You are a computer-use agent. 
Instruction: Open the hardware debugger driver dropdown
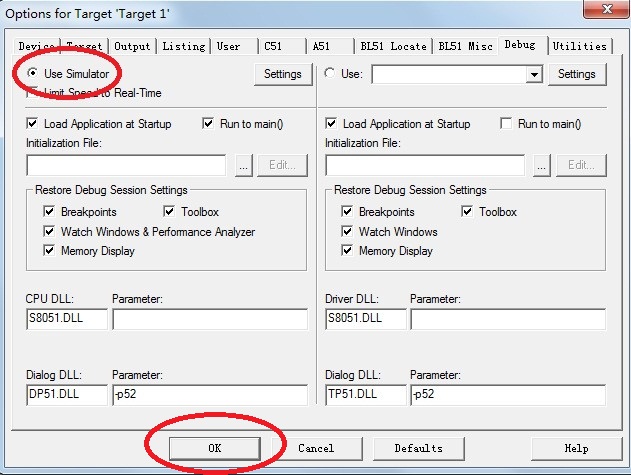[533, 75]
